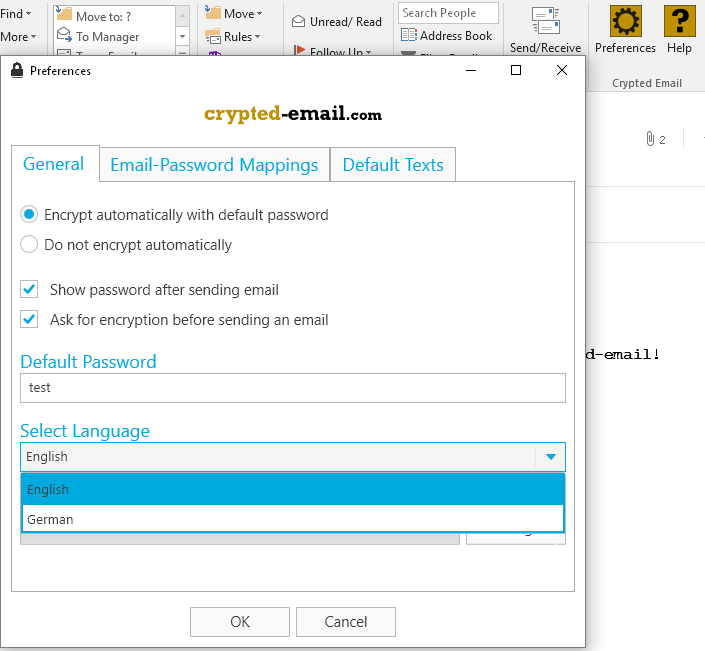Click the Unread/Read envelope icon

tap(298, 21)
